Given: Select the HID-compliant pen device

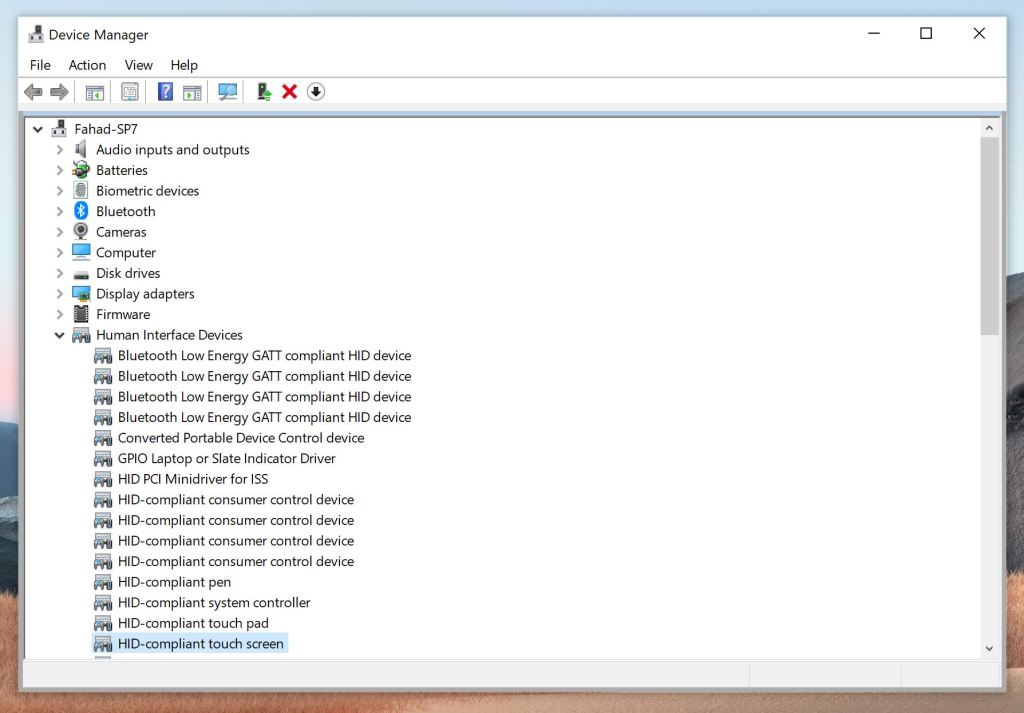Looking at the screenshot, I should 174,582.
